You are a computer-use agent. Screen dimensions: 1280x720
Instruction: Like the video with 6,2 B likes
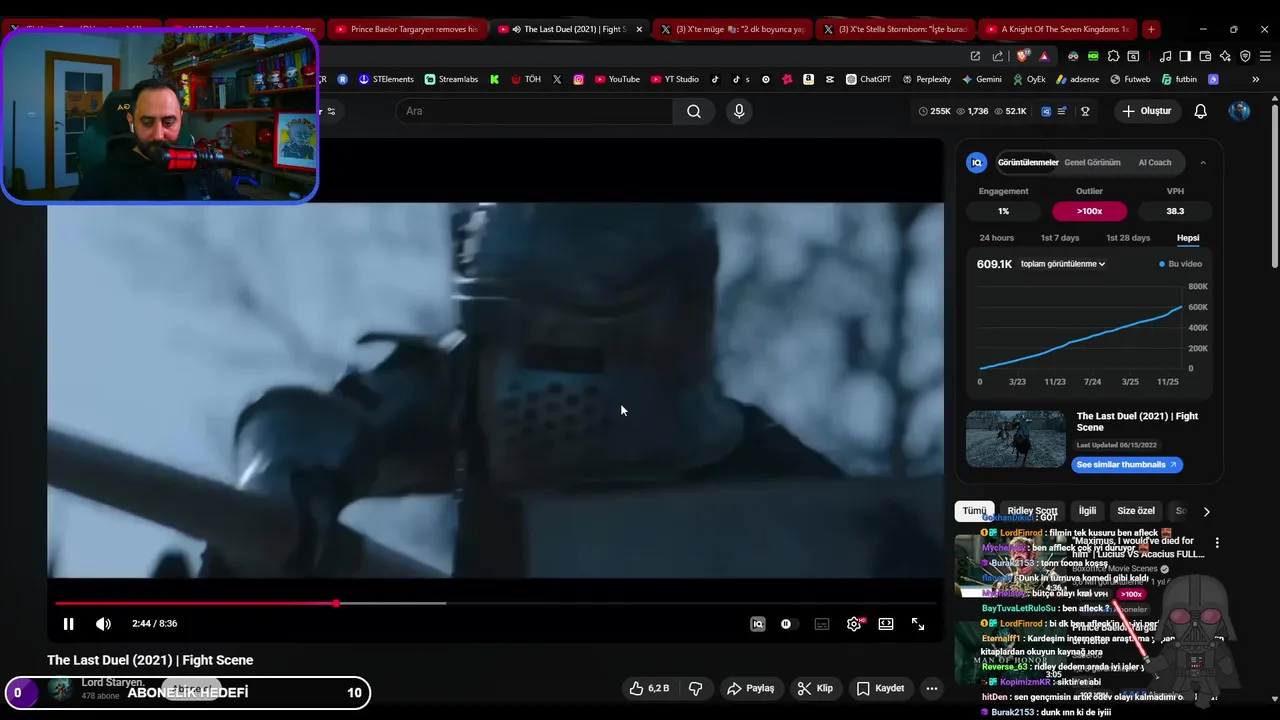(648, 688)
